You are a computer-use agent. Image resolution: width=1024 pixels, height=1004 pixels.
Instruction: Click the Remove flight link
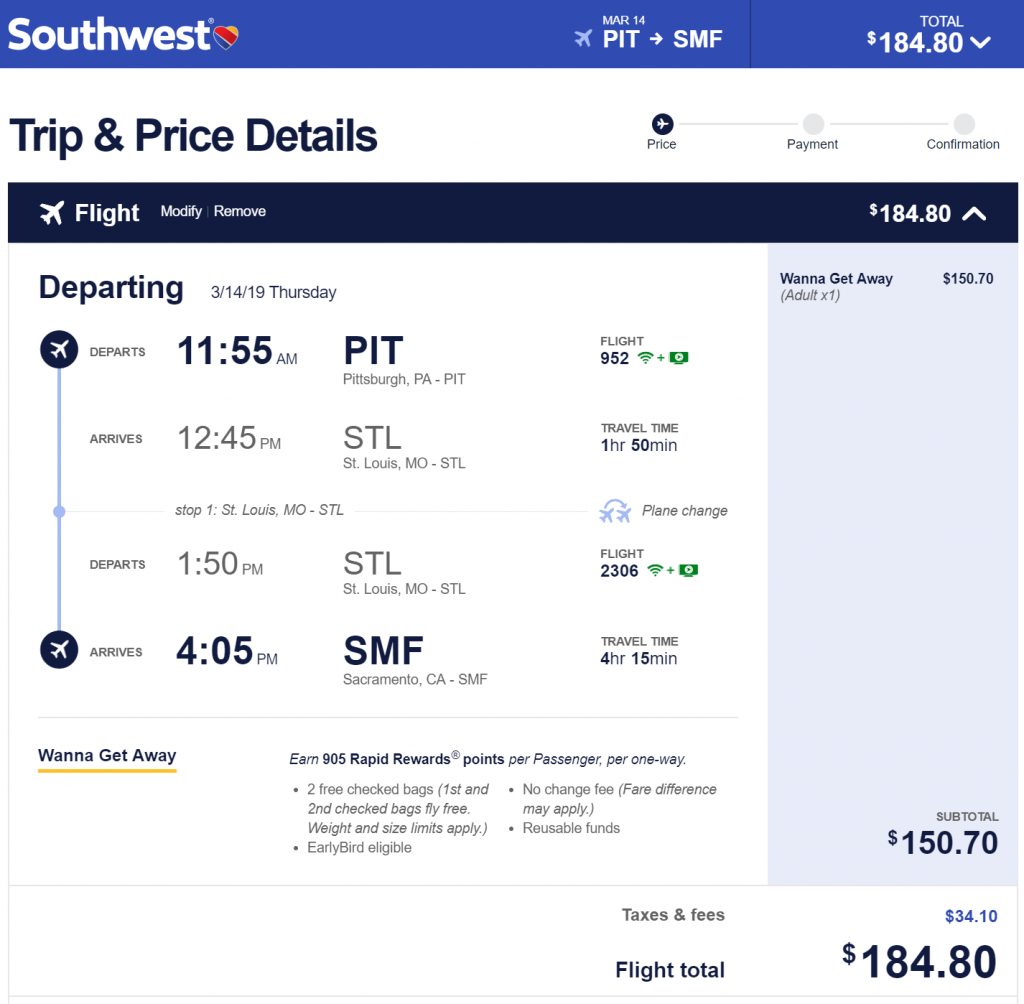click(x=240, y=211)
